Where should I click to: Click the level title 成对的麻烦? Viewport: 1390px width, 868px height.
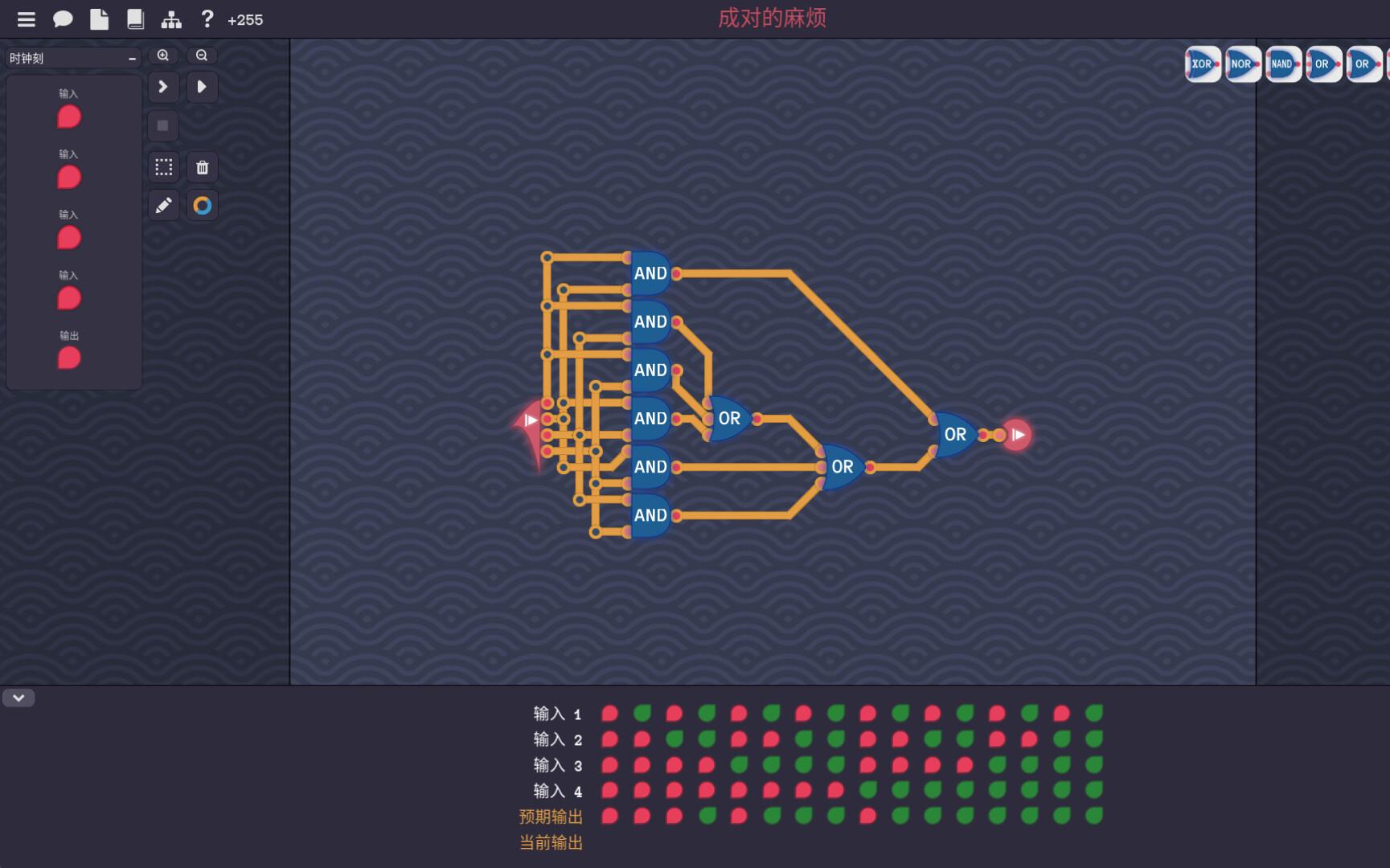[772, 18]
